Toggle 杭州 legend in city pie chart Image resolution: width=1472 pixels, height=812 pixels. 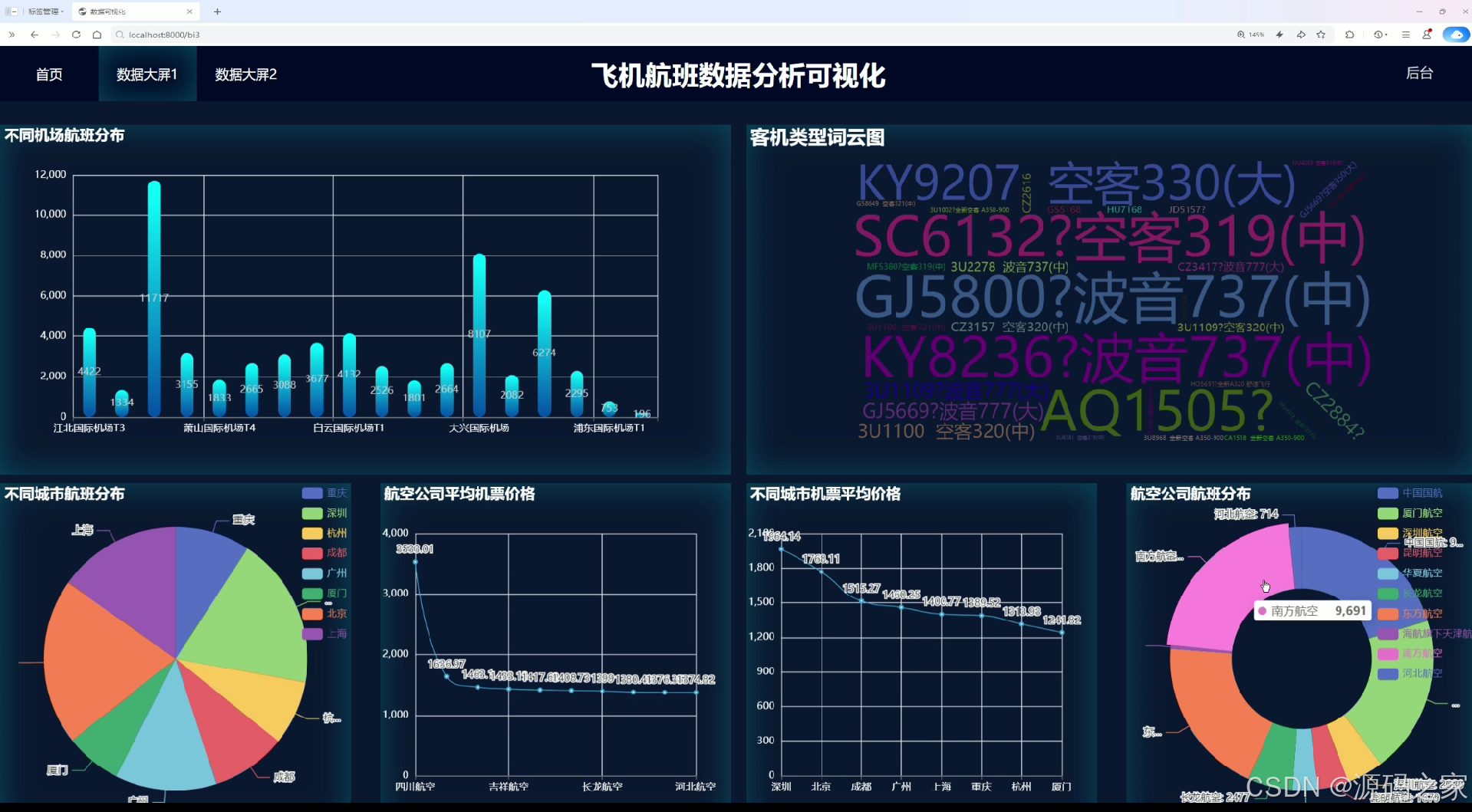pos(324,533)
